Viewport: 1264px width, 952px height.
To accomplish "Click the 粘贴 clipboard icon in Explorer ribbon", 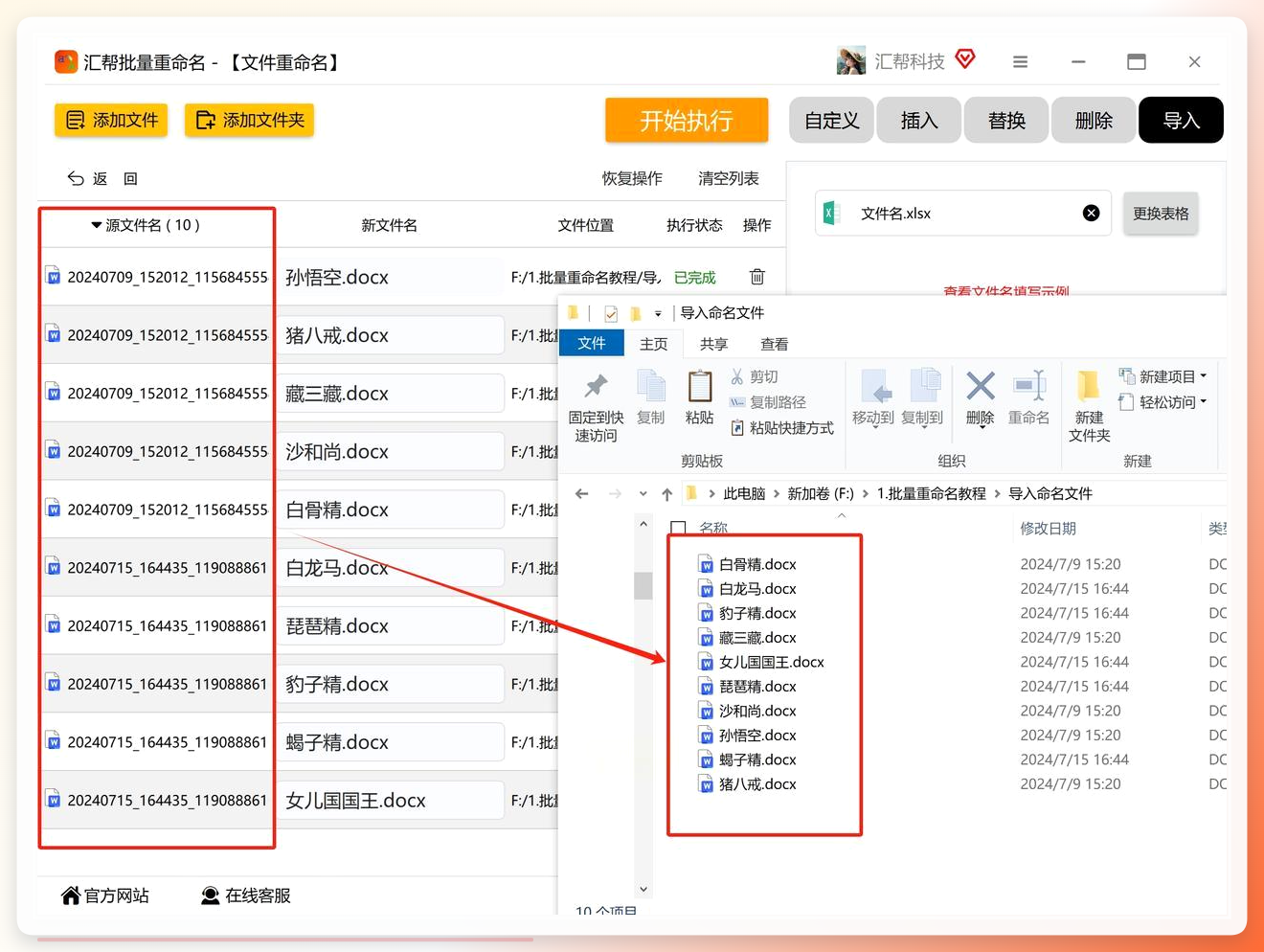I will [699, 386].
